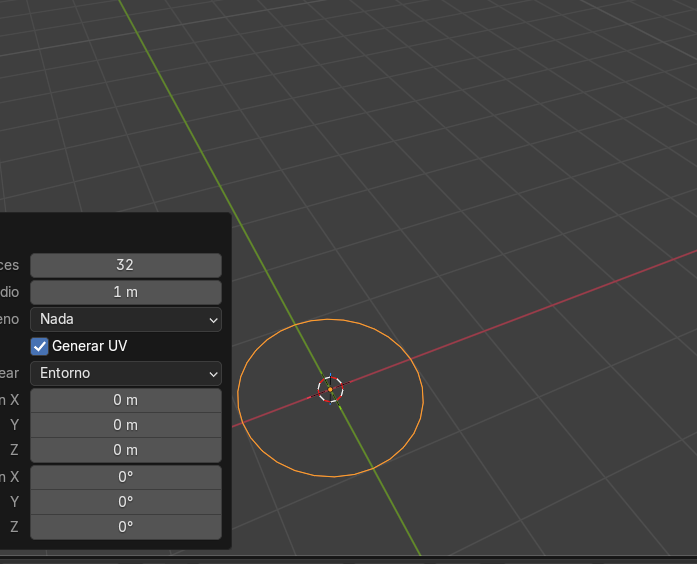Click the rotation X field
Image resolution: width=697 pixels, height=564 pixels.
126,477
